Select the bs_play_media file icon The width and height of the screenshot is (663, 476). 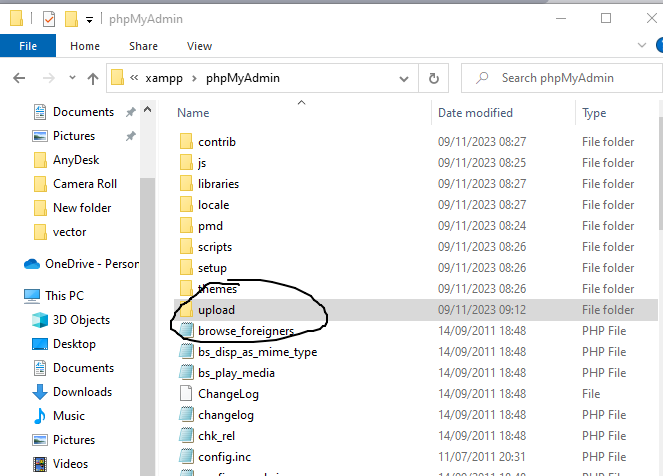186,373
